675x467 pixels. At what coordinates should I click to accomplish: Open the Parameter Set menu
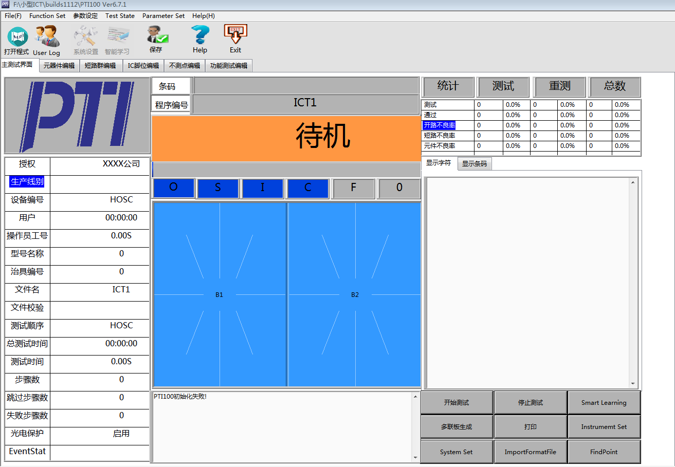(x=163, y=16)
